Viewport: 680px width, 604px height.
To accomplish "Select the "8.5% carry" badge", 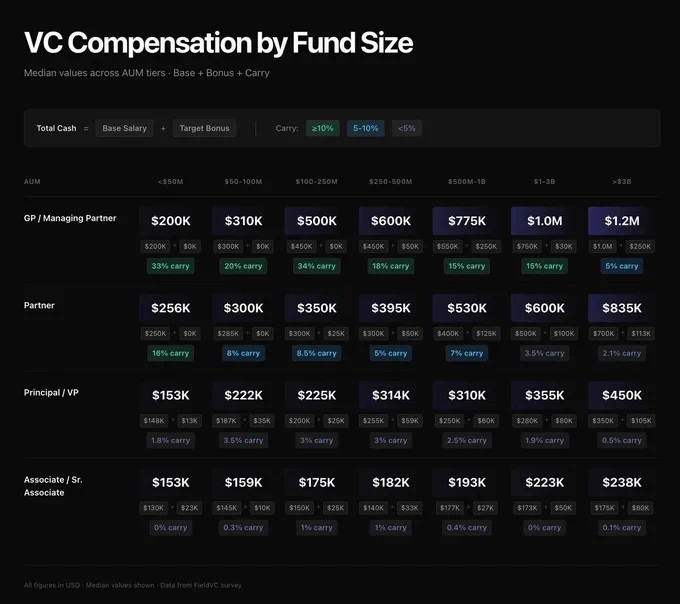I will [317, 353].
